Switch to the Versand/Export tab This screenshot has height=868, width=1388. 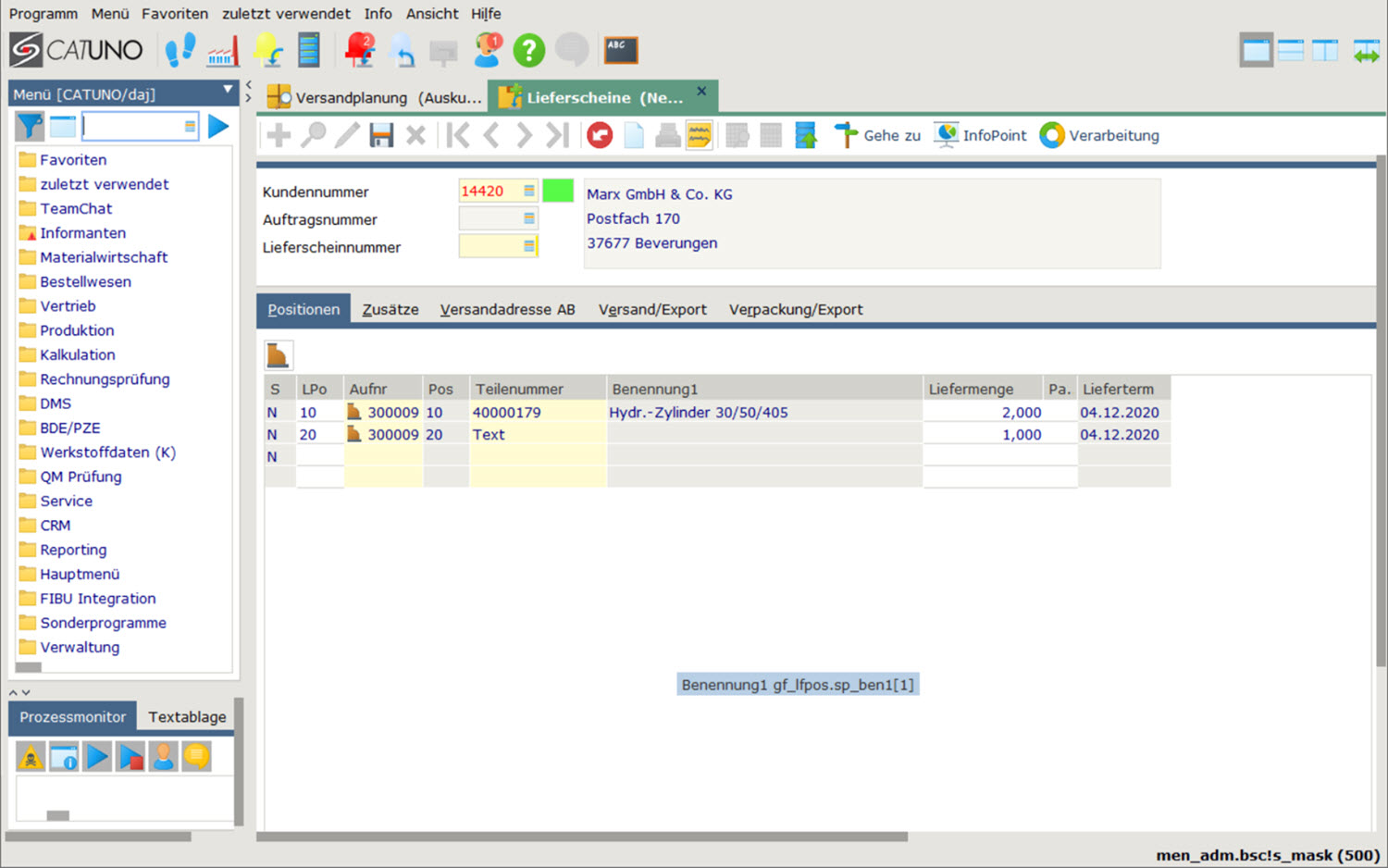652,309
